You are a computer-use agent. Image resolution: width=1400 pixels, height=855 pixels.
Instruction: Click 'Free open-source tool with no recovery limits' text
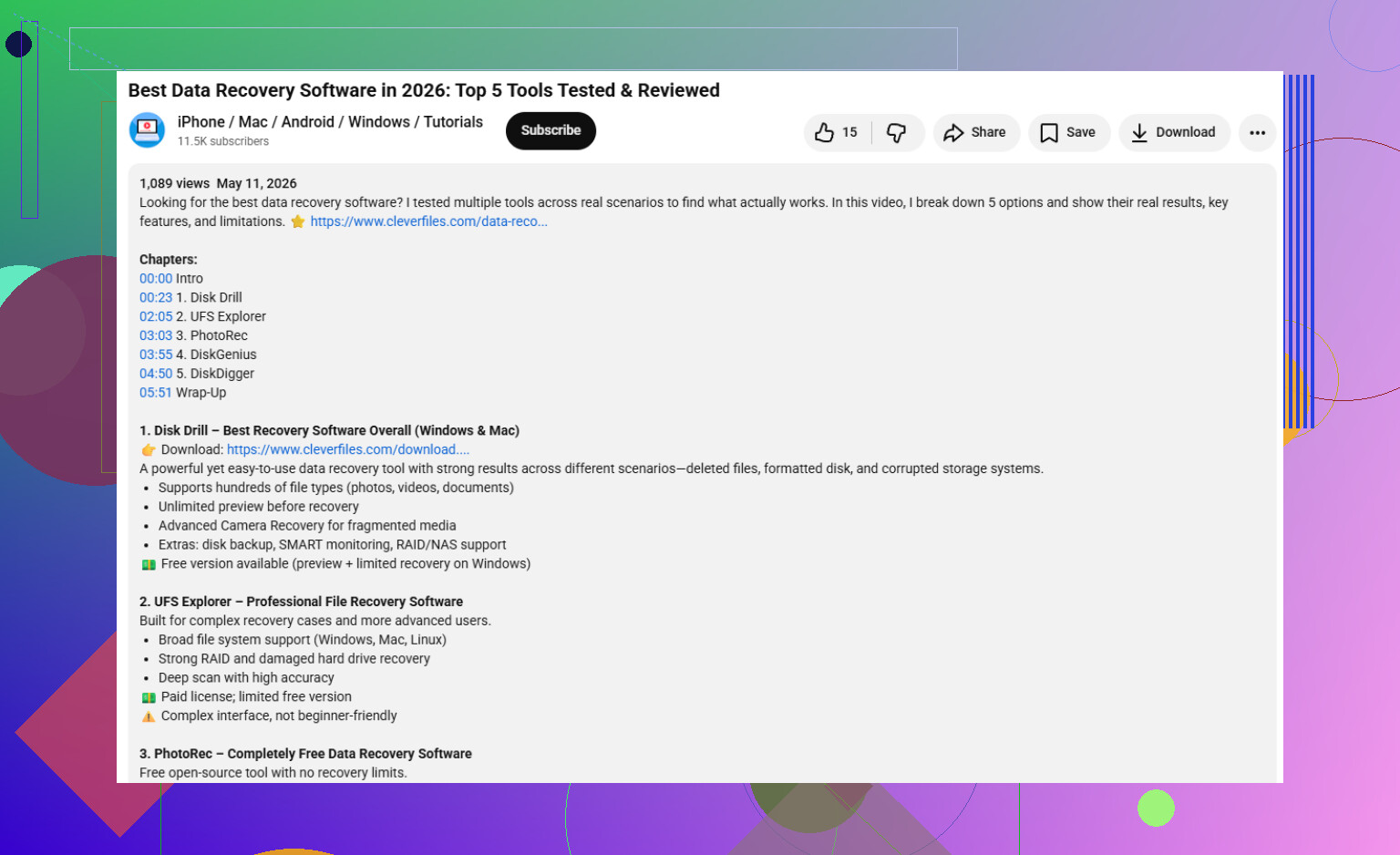click(273, 773)
